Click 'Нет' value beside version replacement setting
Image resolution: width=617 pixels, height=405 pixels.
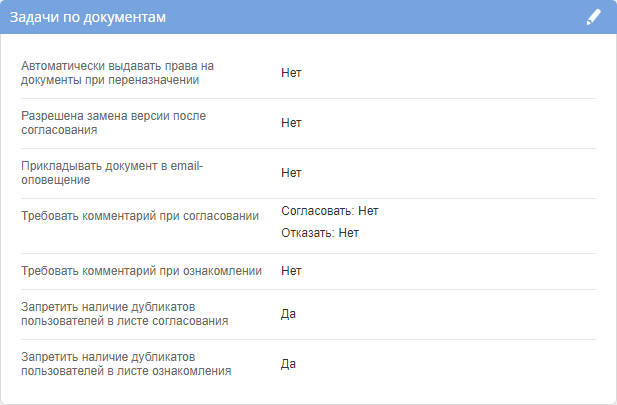click(291, 123)
